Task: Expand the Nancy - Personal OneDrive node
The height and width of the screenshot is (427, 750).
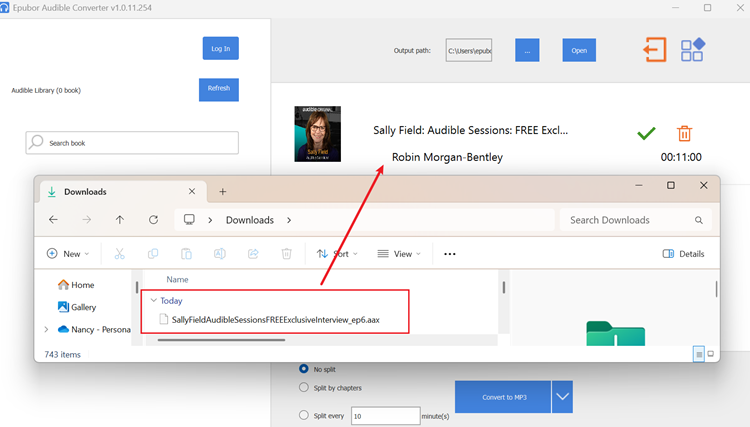Action: pyautogui.click(x=46, y=329)
